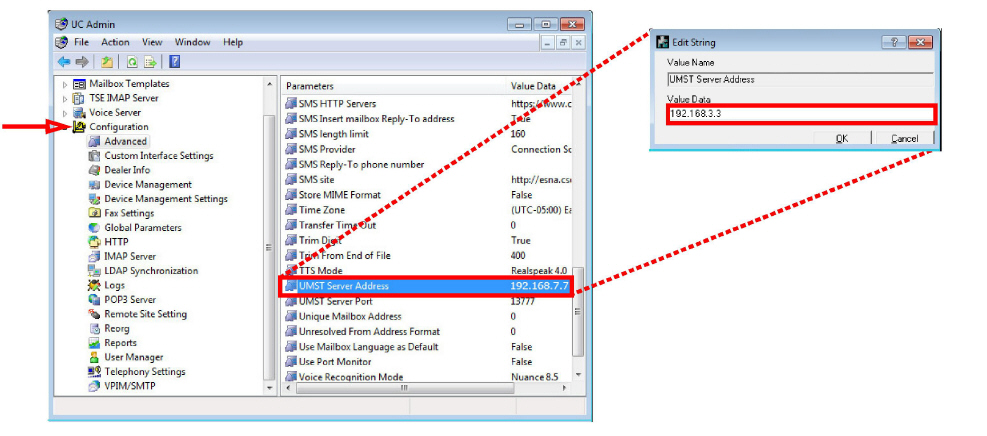The height and width of the screenshot is (436, 987).
Task: Click the Reports chart icon
Action: pyautogui.click(x=94, y=343)
